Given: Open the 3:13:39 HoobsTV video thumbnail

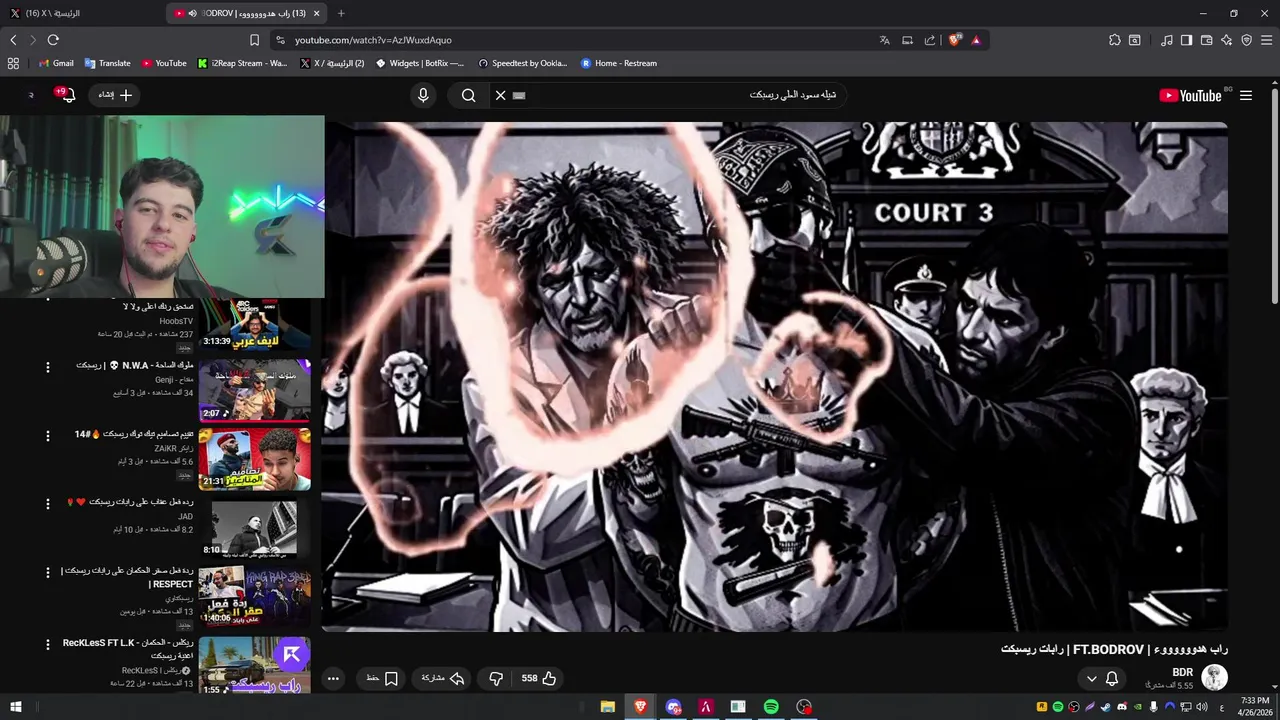Looking at the screenshot, I should (254, 324).
